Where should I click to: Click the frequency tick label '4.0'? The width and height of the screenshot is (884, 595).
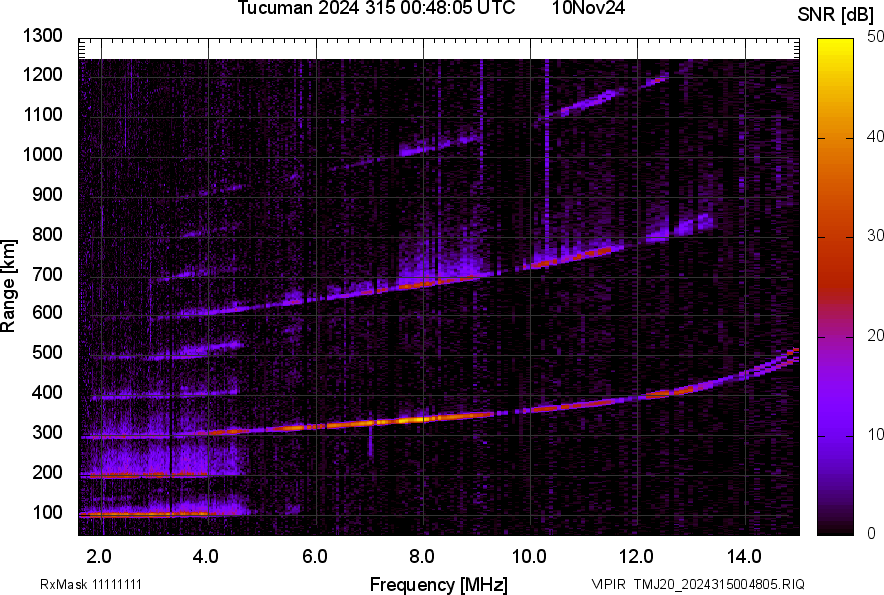206,557
